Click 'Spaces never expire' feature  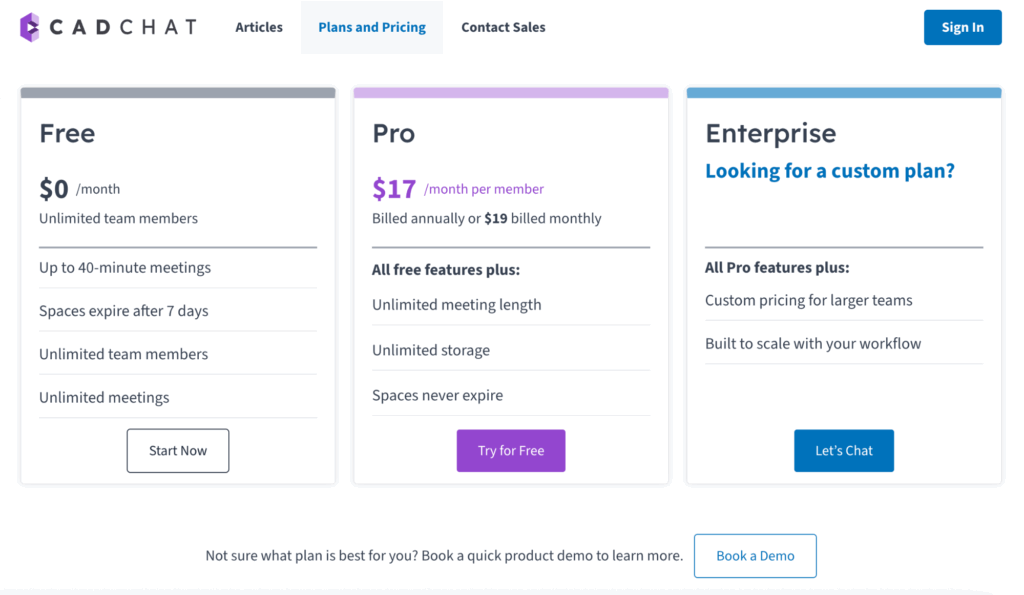pyautogui.click(x=438, y=396)
